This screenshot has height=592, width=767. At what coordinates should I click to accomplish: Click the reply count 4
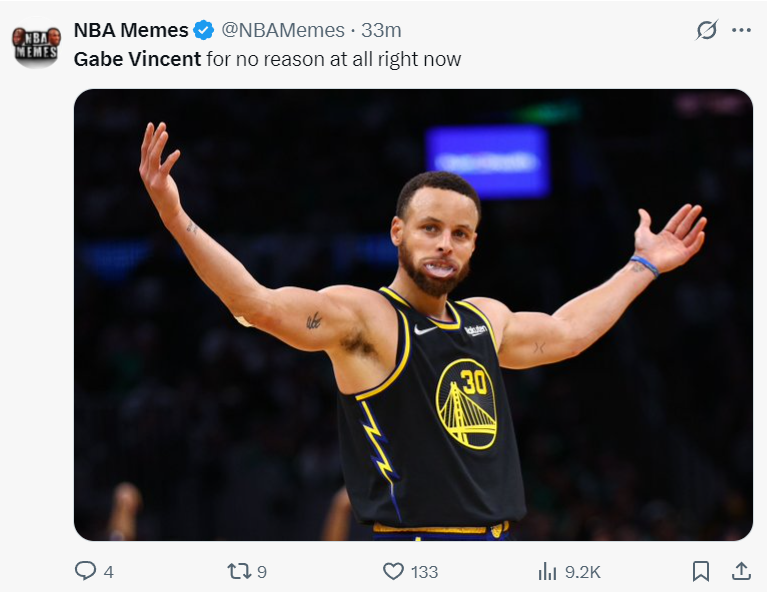tap(108, 572)
